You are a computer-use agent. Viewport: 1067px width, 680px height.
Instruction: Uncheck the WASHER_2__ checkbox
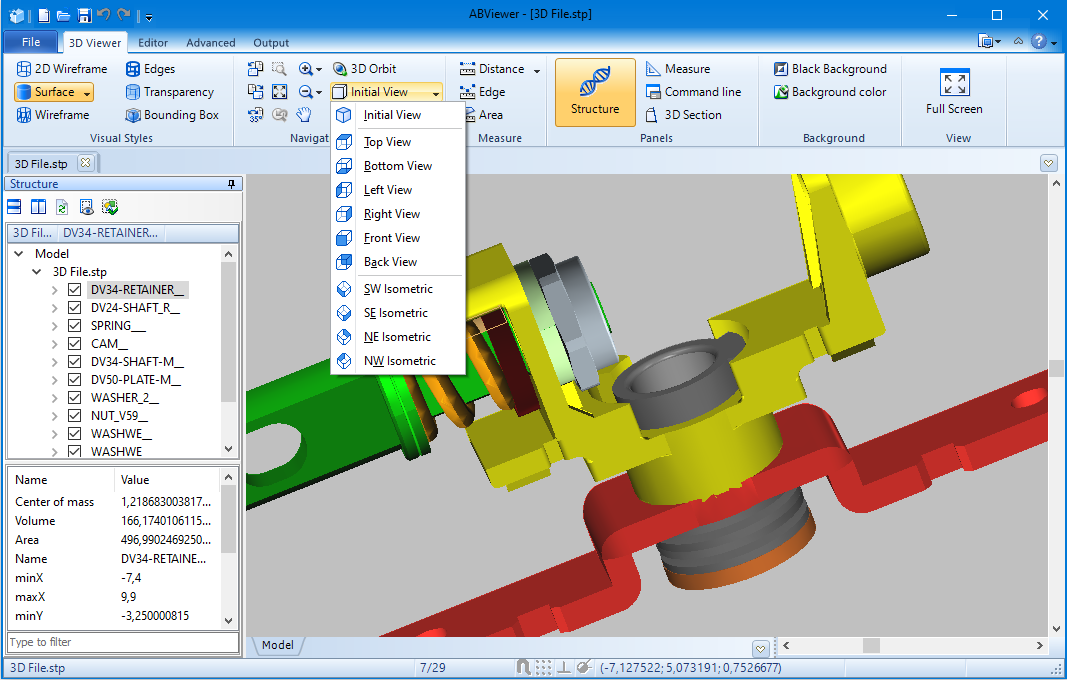click(x=75, y=398)
